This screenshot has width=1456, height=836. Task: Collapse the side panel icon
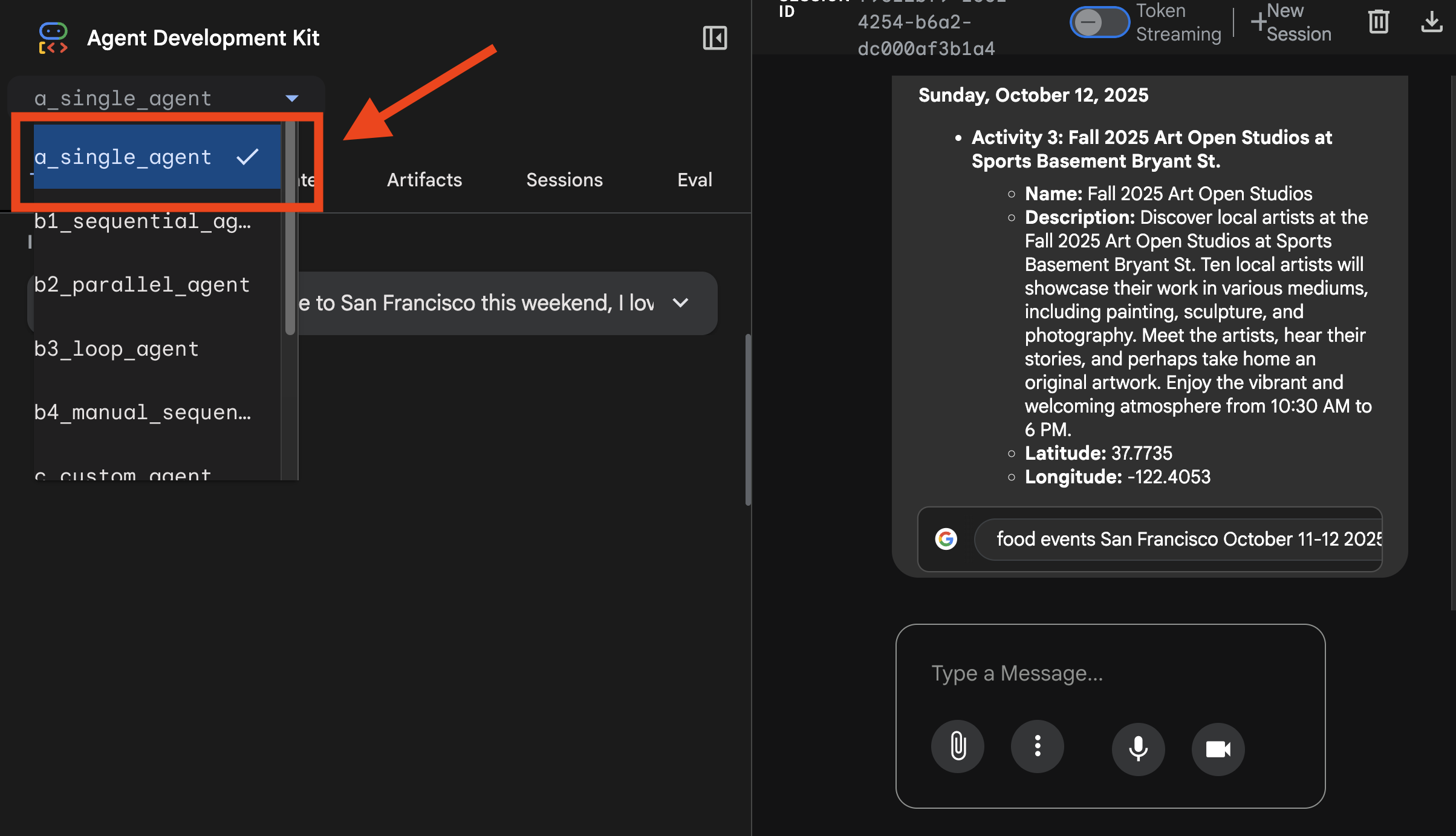(714, 38)
